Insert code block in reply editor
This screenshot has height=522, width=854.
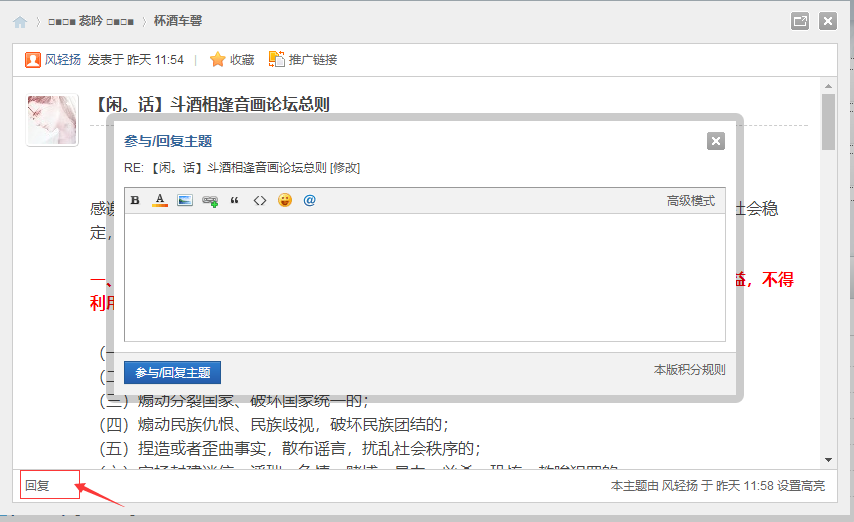(260, 201)
